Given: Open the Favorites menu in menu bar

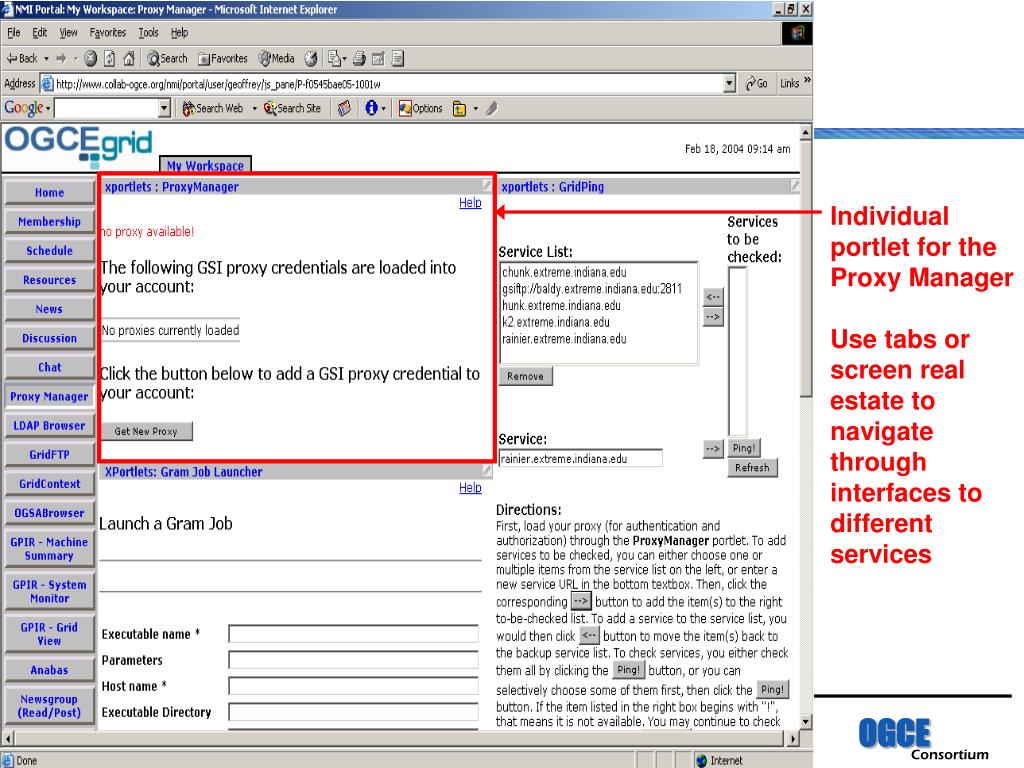Looking at the screenshot, I should pos(108,33).
